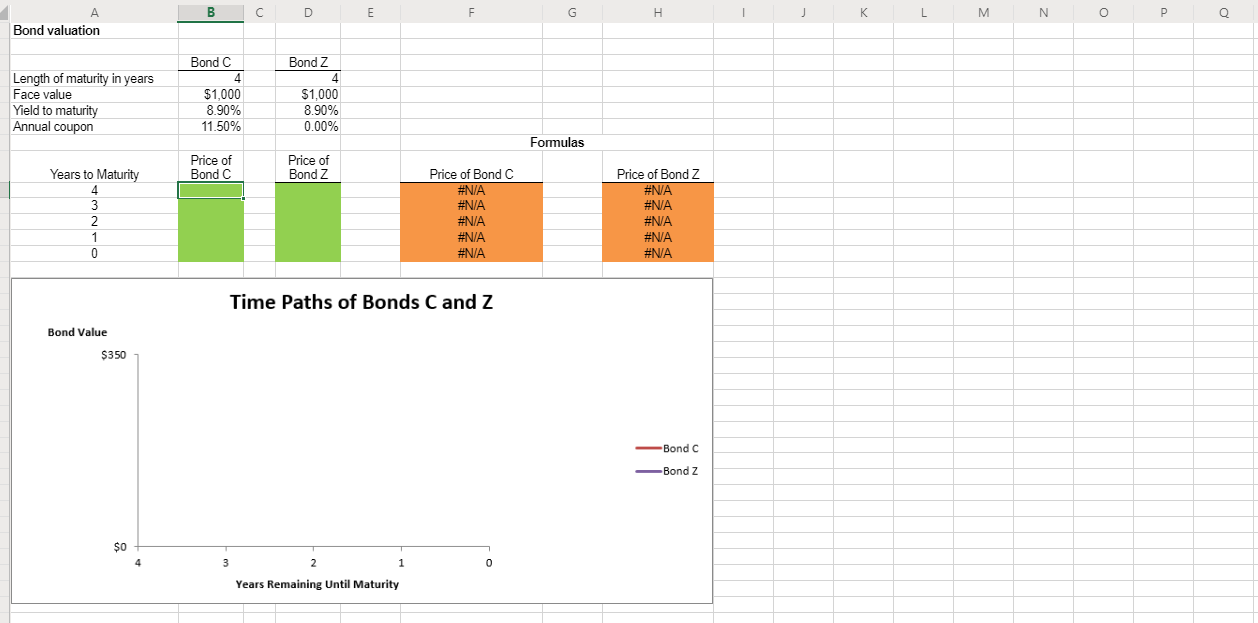1258x623 pixels.
Task: Click the green Price of Bond Z cell range
Action: tap(307, 220)
